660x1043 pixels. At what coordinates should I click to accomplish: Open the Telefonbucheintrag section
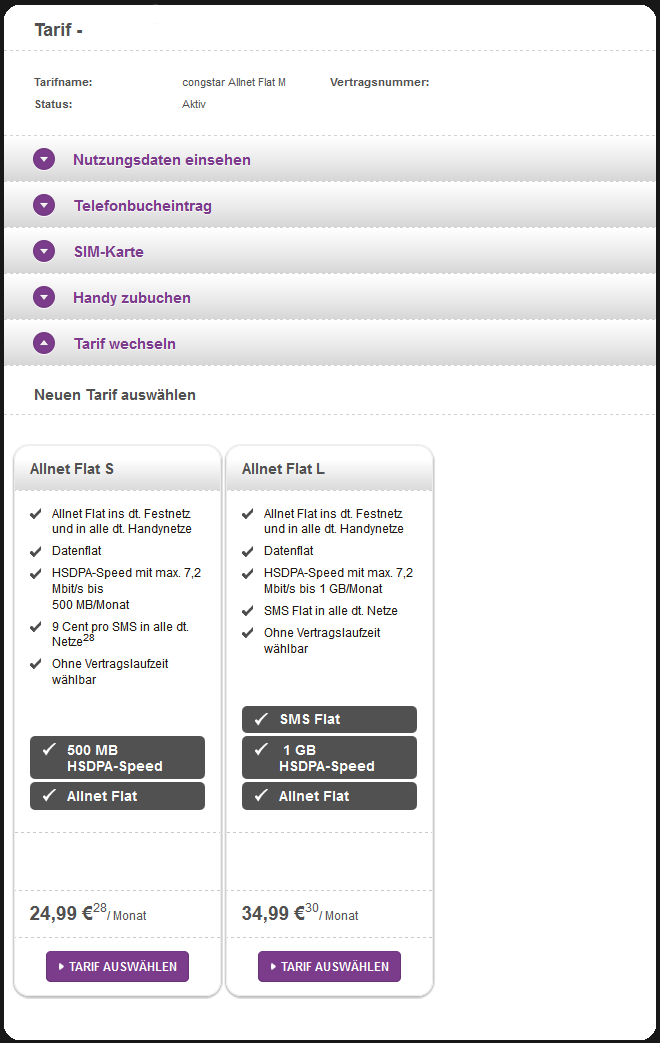[142, 206]
